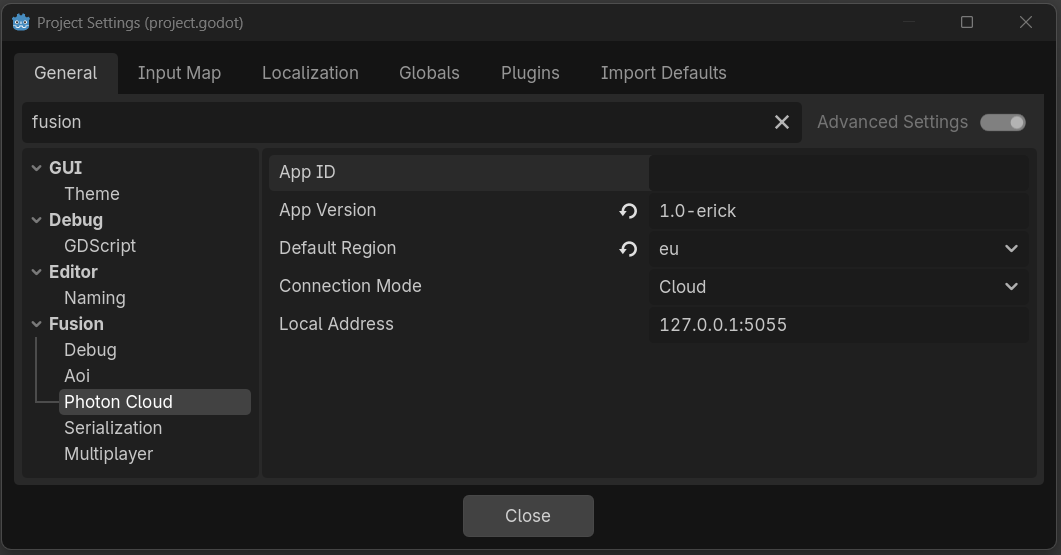
Task: Clear the fusion search filter
Action: point(782,122)
